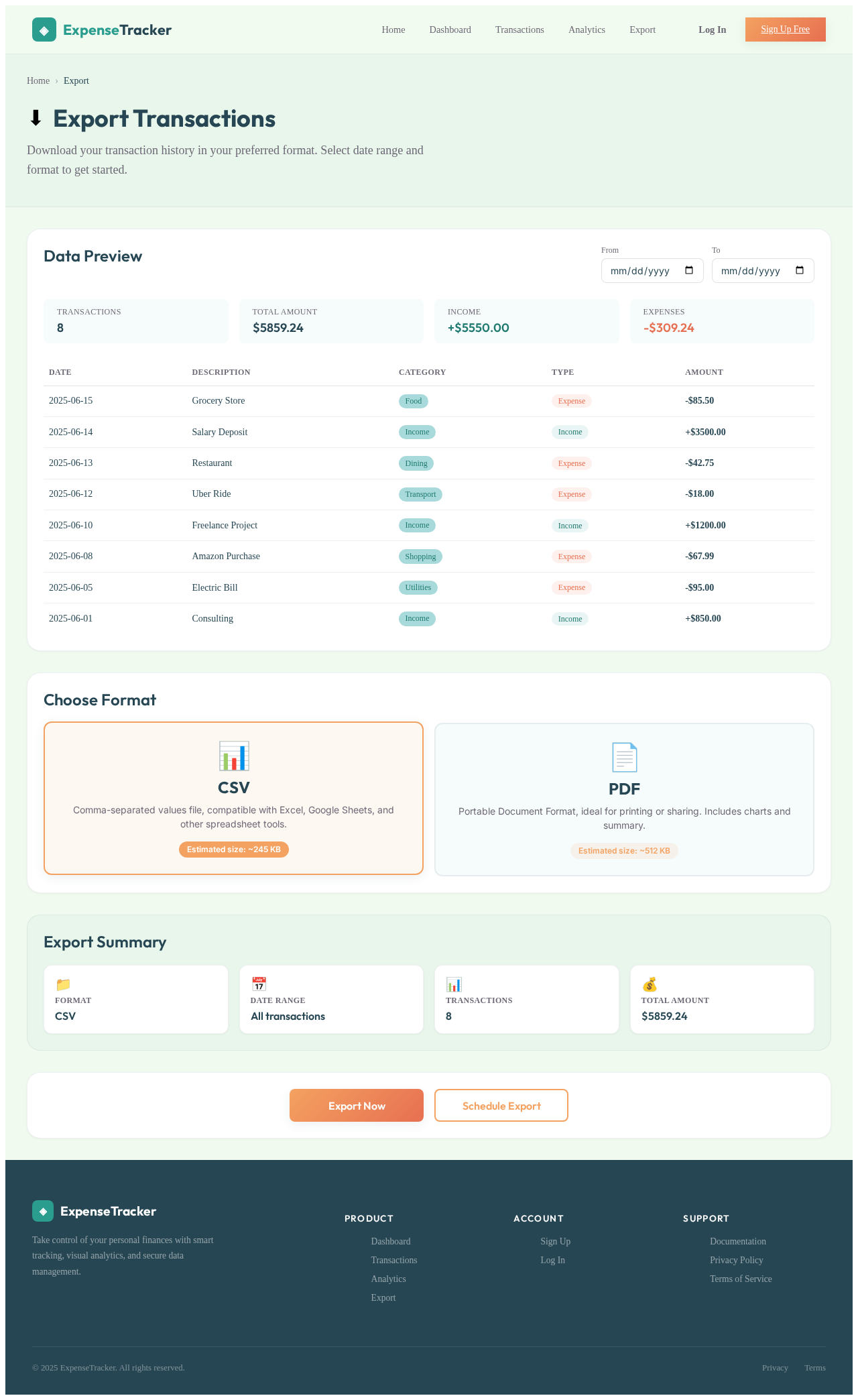858x1400 pixels.
Task: Go to Home in the top navigation
Action: point(393,30)
